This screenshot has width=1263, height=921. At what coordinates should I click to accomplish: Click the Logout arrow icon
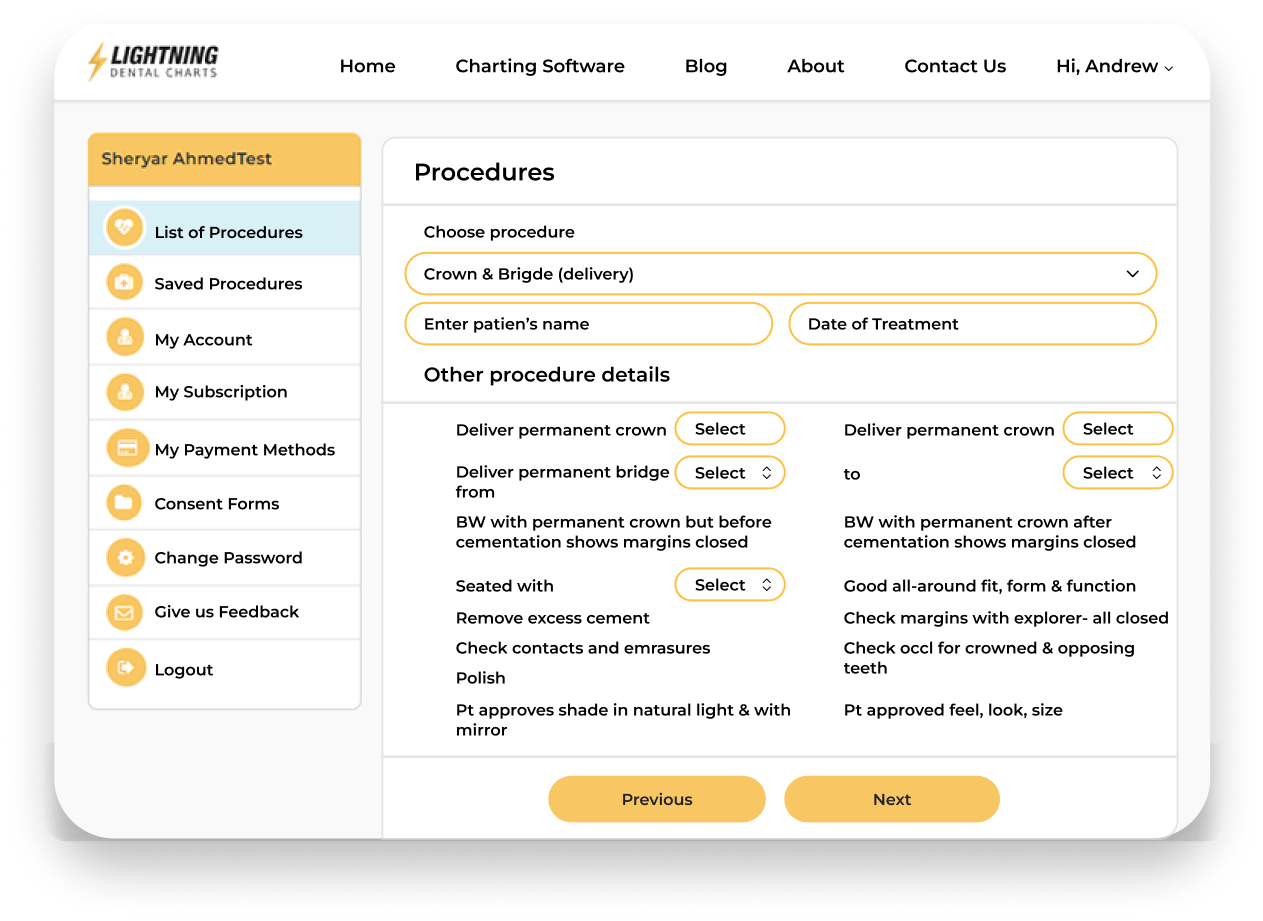tap(125, 668)
